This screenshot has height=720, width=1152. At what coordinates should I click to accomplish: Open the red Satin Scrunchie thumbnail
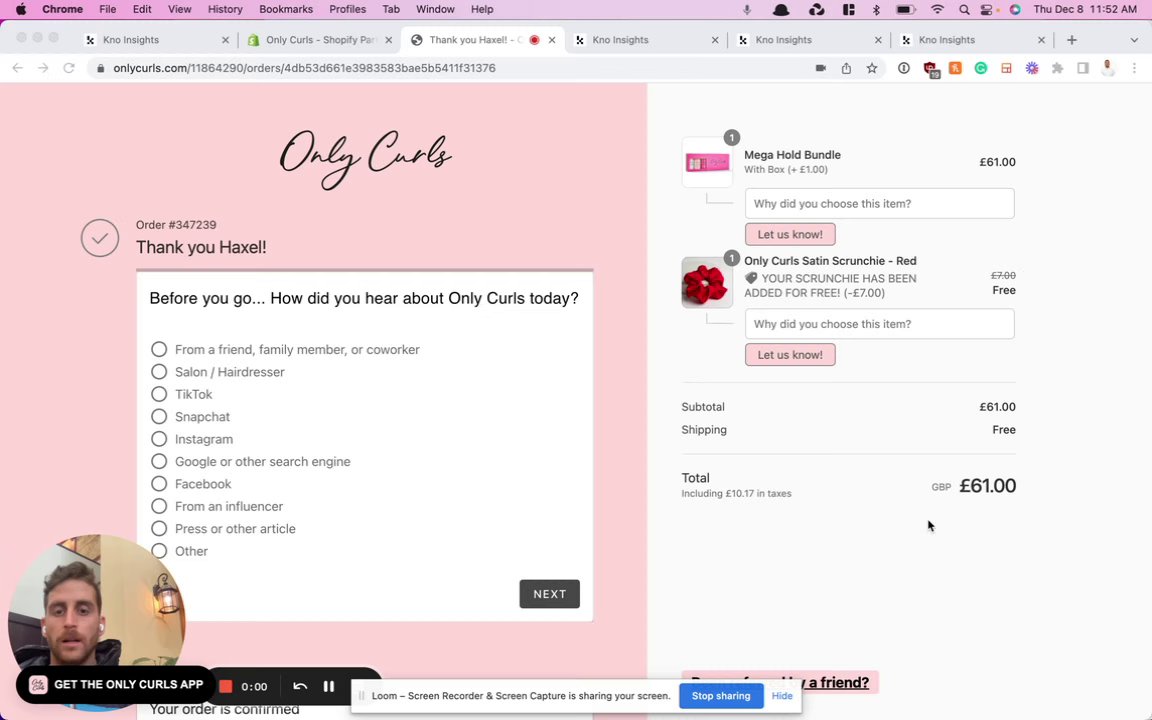point(707,283)
